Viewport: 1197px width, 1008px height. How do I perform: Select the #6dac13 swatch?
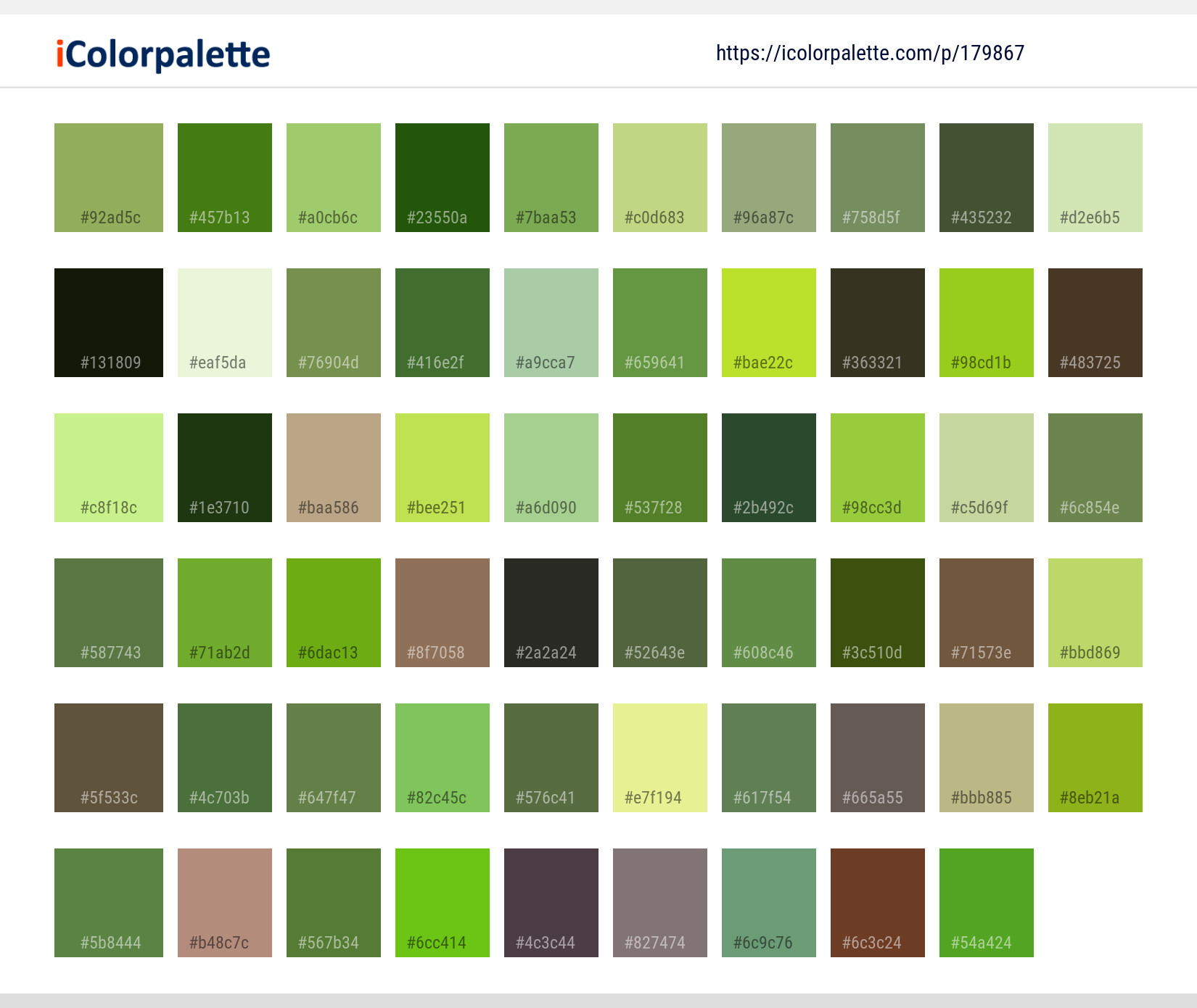(334, 613)
